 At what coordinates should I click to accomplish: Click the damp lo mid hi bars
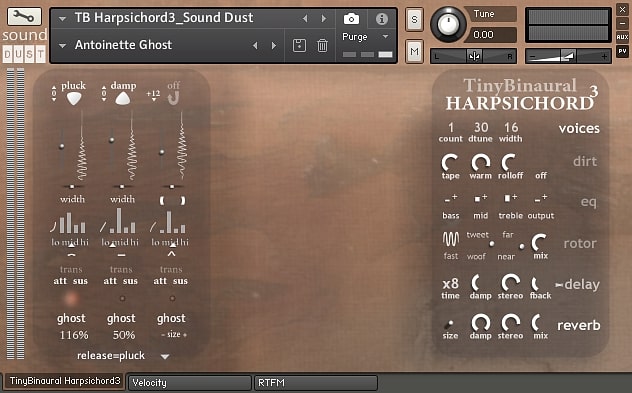coord(122,221)
